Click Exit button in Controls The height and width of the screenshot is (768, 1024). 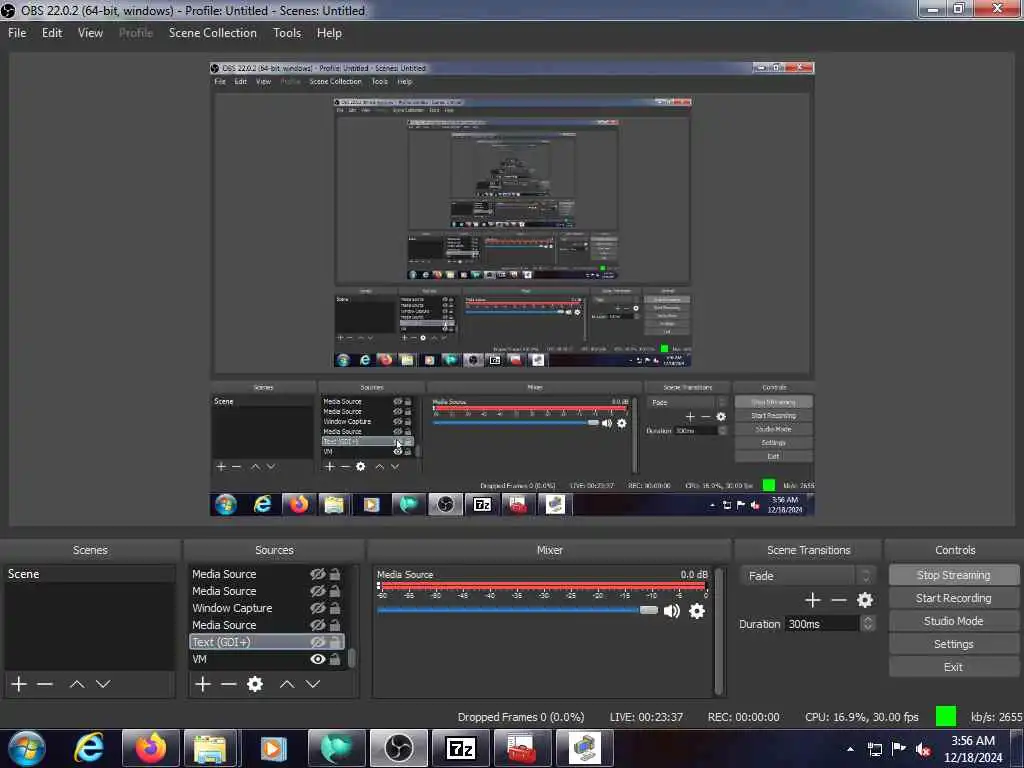[x=953, y=667]
